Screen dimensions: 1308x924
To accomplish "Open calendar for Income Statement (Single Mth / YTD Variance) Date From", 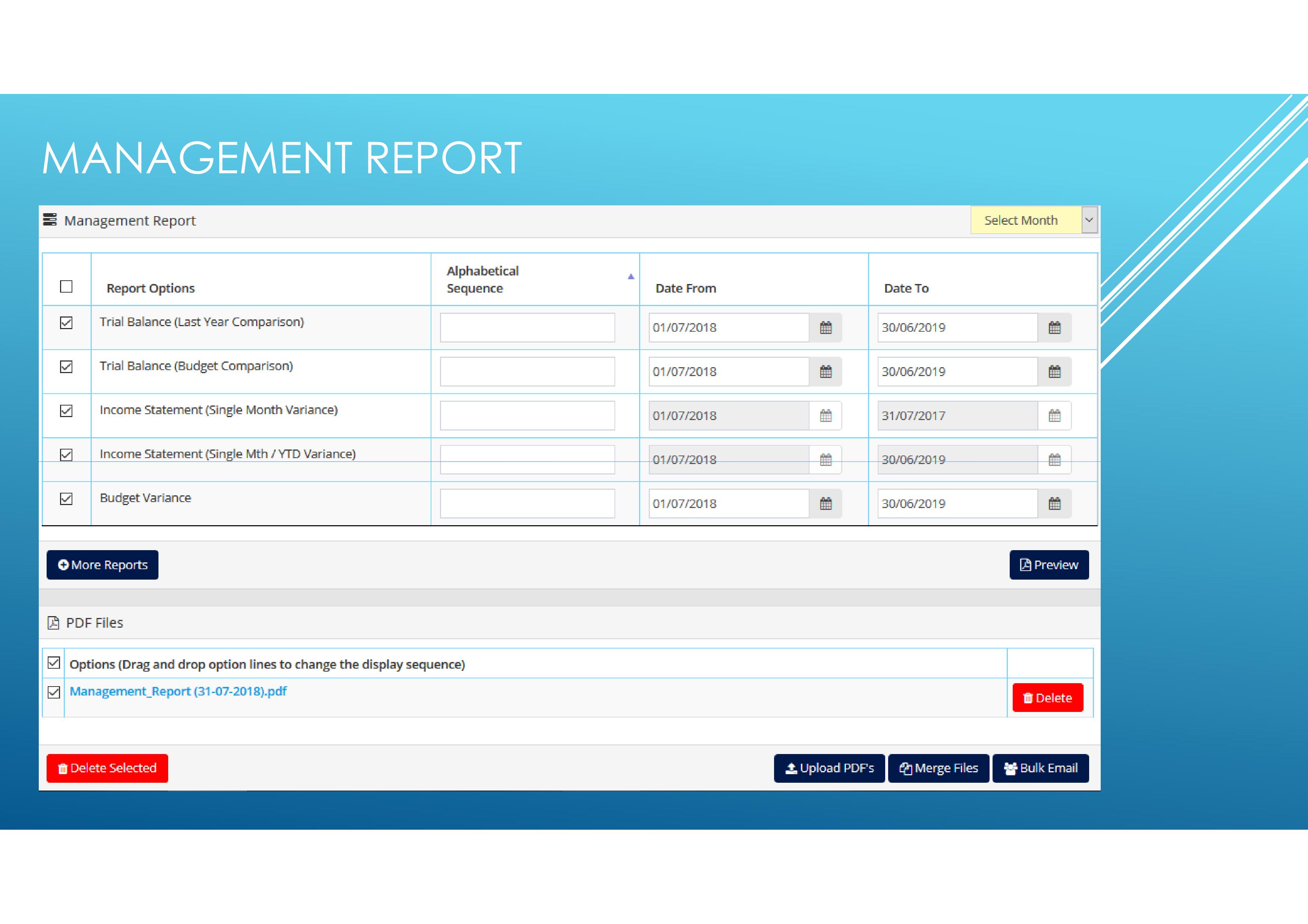I will (x=826, y=460).
